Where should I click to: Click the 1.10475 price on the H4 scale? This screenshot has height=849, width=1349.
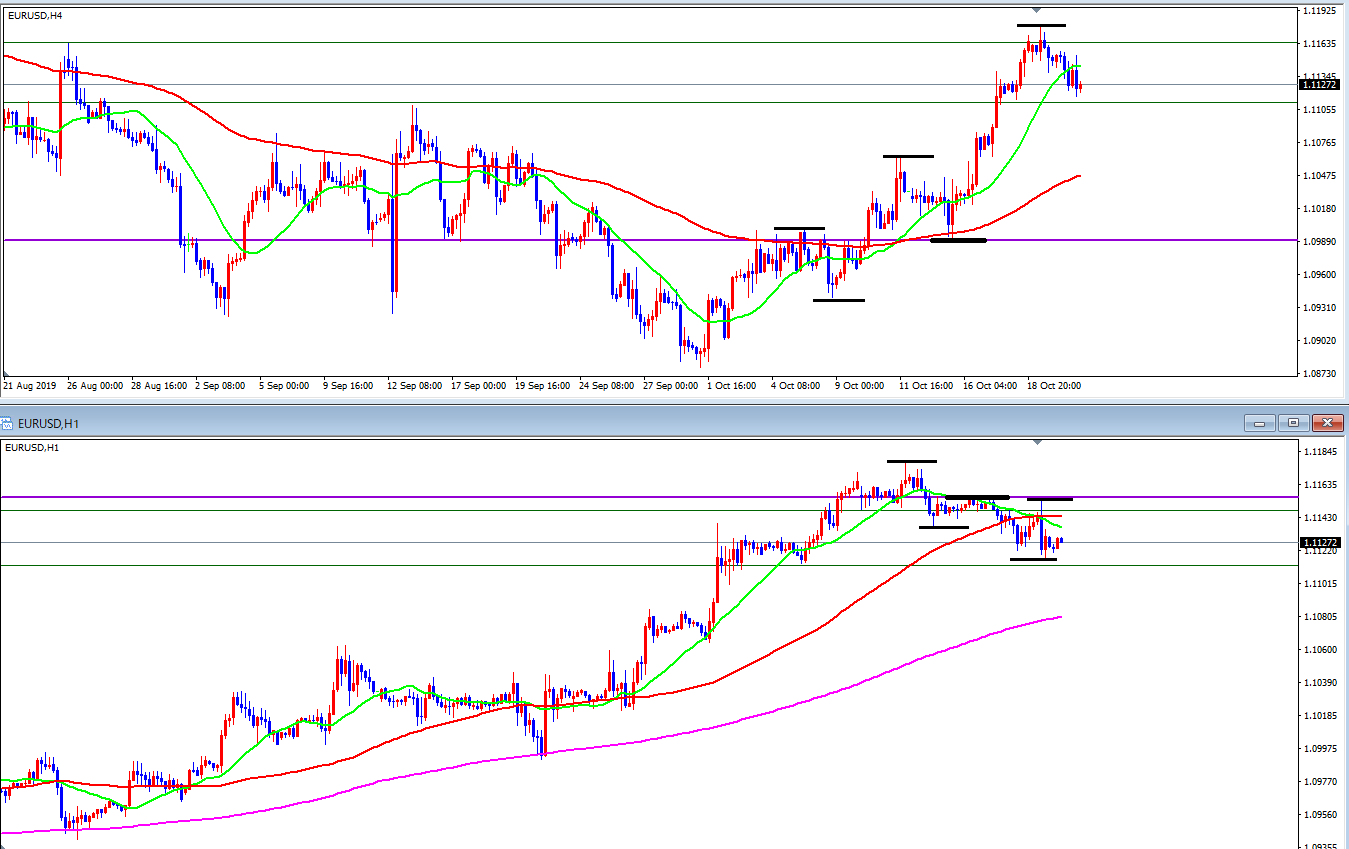click(x=1321, y=176)
